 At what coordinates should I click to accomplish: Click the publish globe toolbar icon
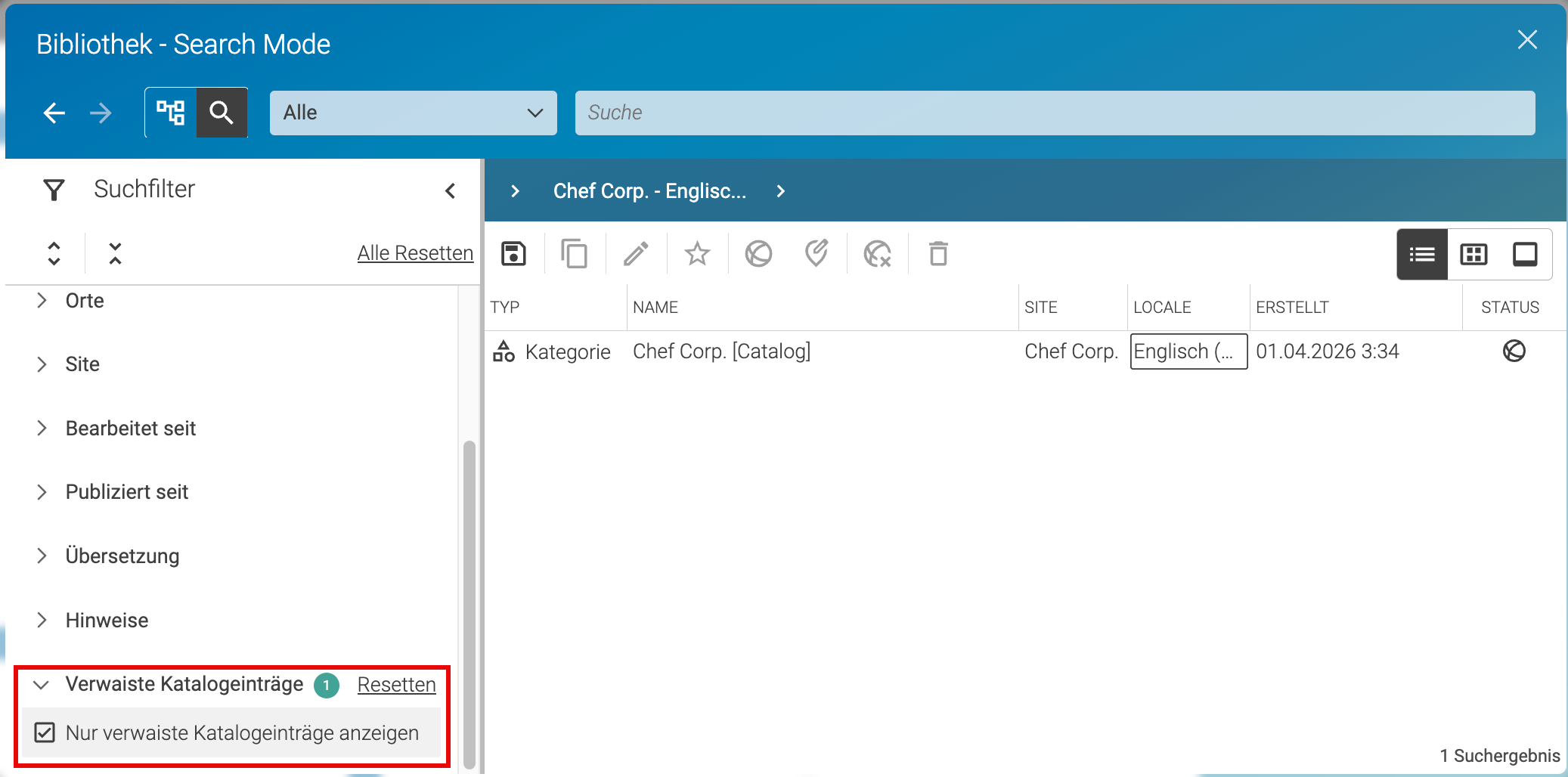pos(758,254)
